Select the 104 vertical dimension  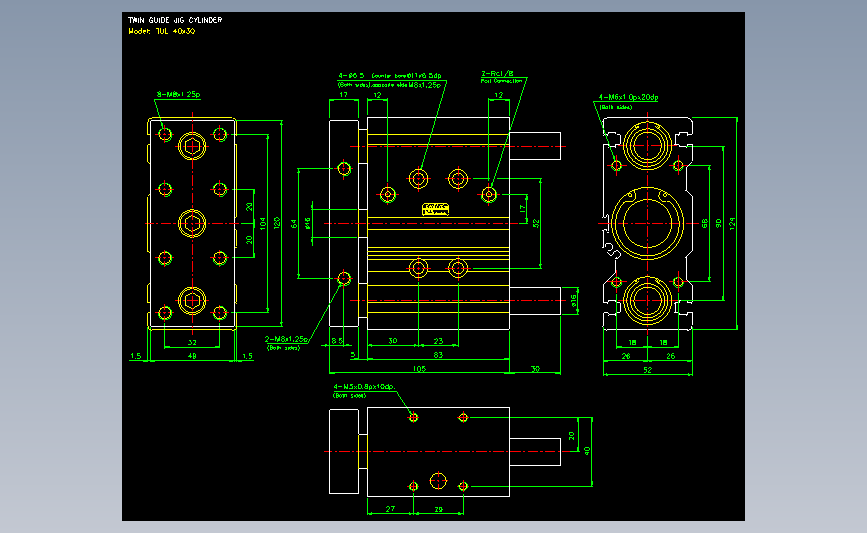263,223
